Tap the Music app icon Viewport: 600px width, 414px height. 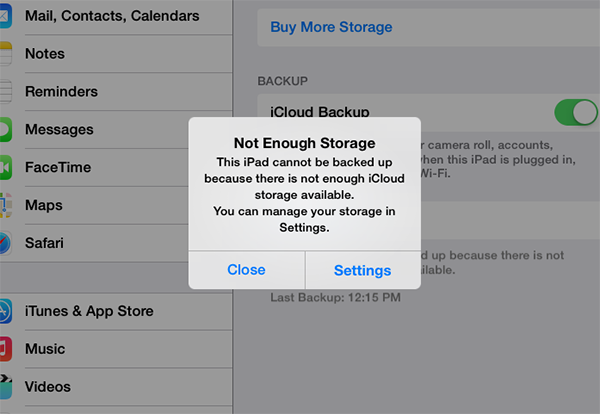point(5,349)
